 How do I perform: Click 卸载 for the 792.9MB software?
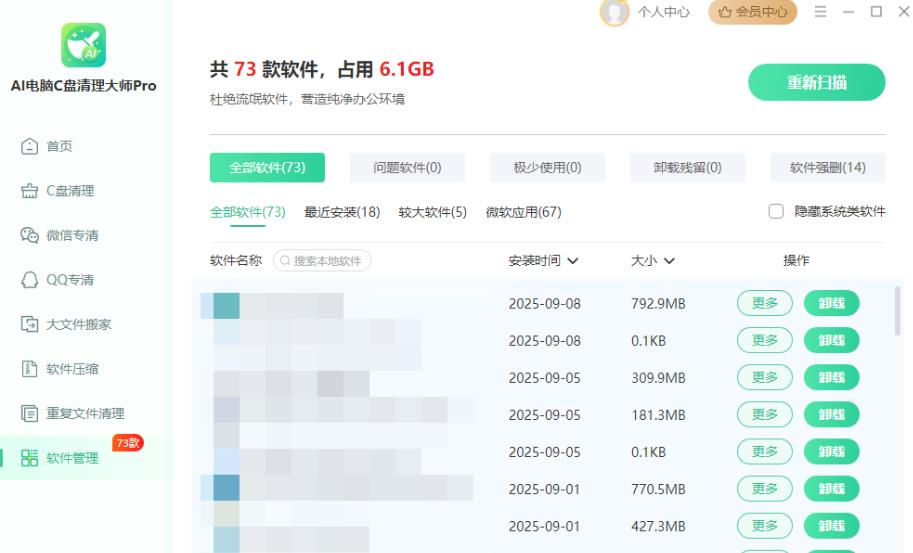831,303
